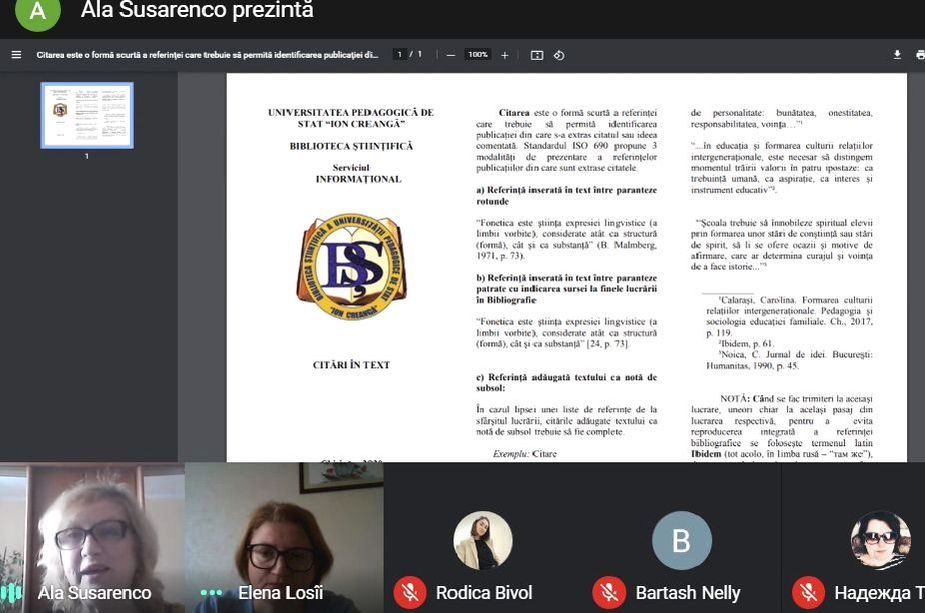This screenshot has width=925, height=613.
Task: Zoom out the PDF with minus button
Action: [x=451, y=55]
